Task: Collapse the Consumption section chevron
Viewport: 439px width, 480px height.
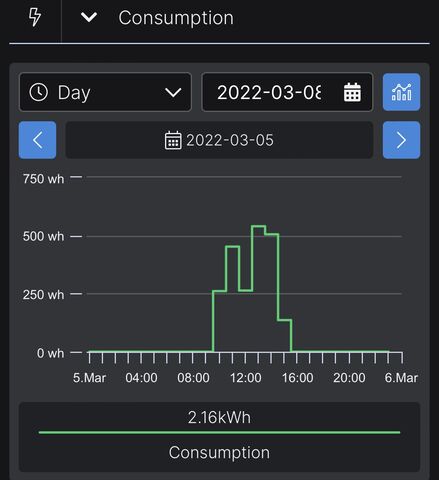Action: tap(89, 17)
